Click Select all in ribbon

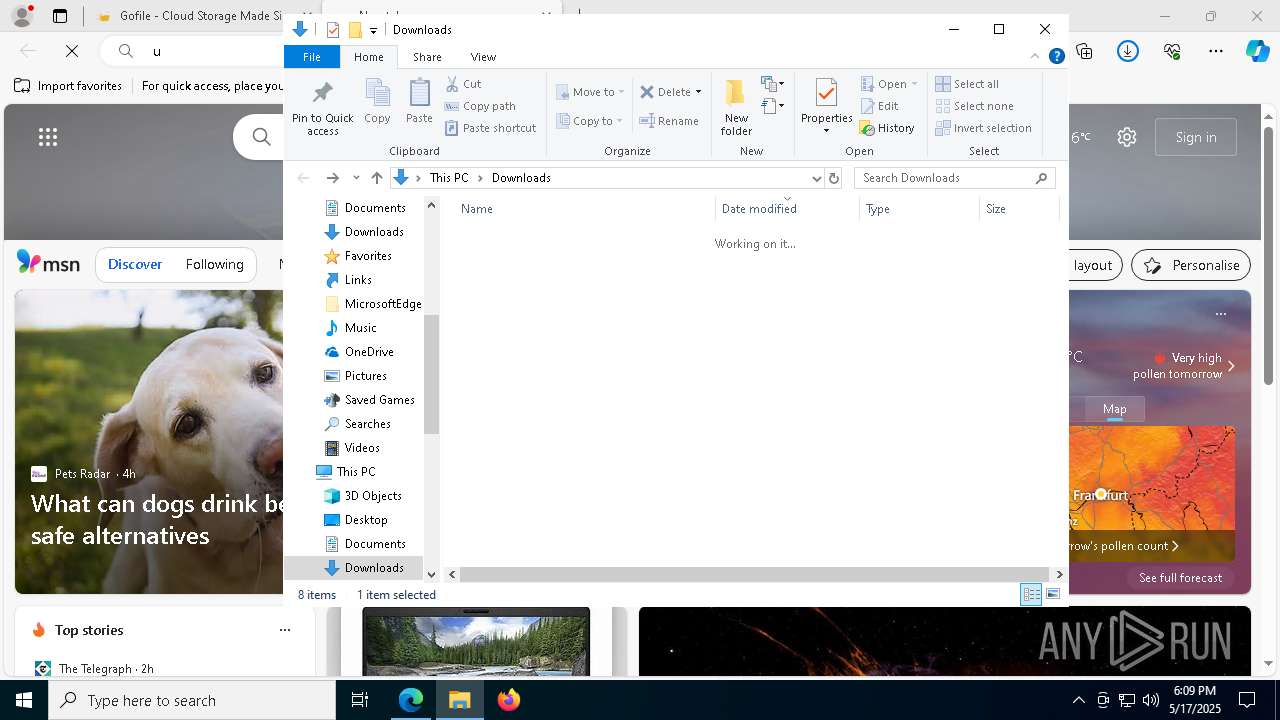click(967, 84)
